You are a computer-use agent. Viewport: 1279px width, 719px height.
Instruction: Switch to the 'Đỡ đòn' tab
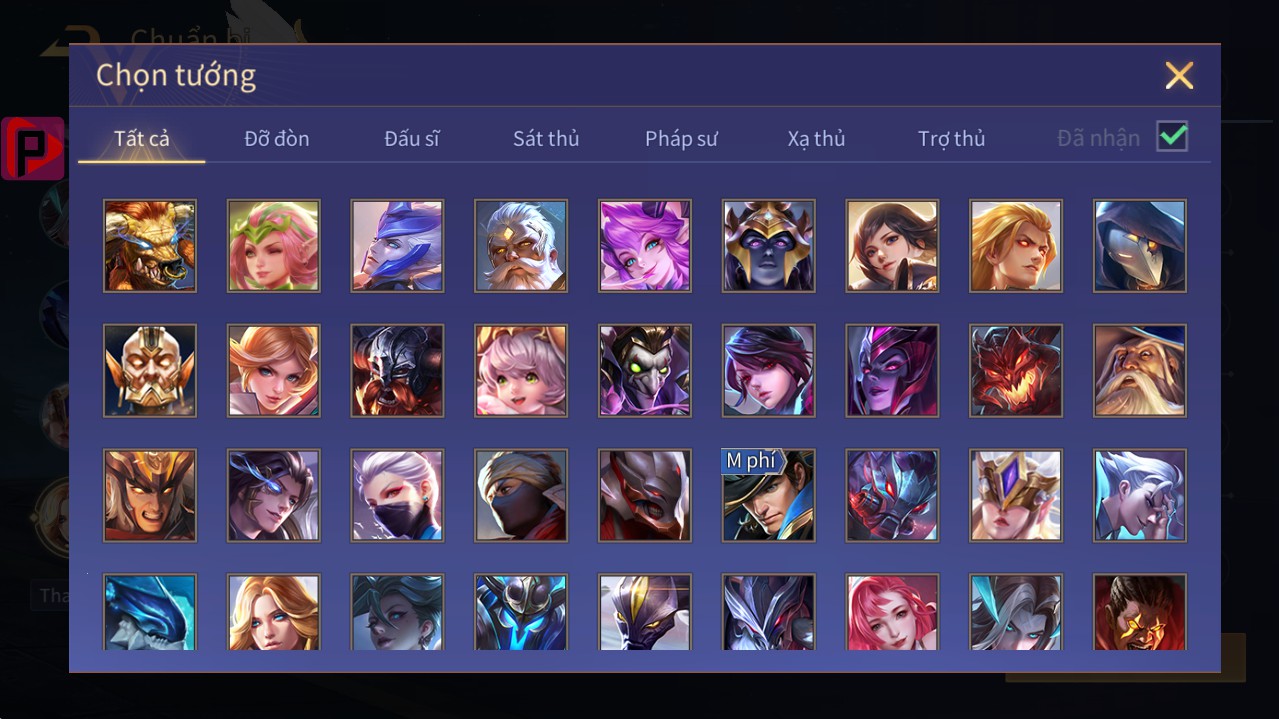277,139
